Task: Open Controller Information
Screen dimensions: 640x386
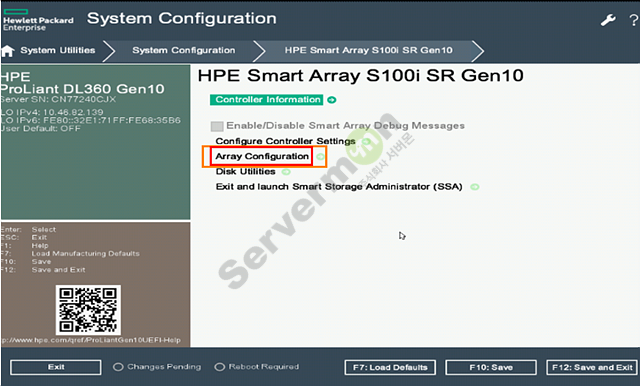Action: pyautogui.click(x=267, y=100)
